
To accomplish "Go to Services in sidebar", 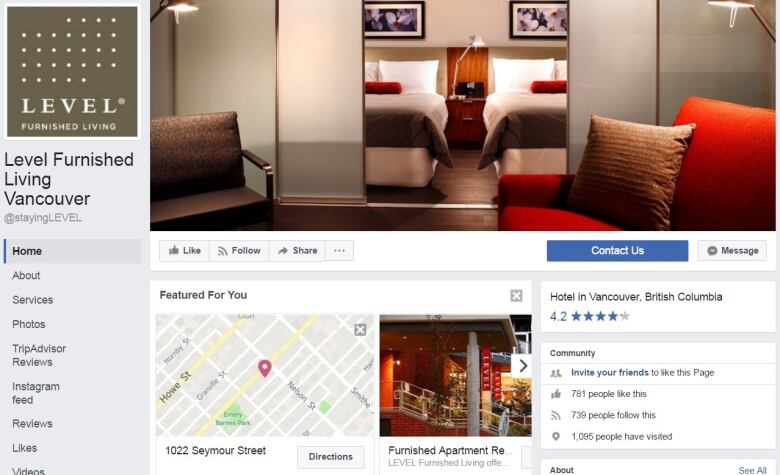I will (33, 300).
